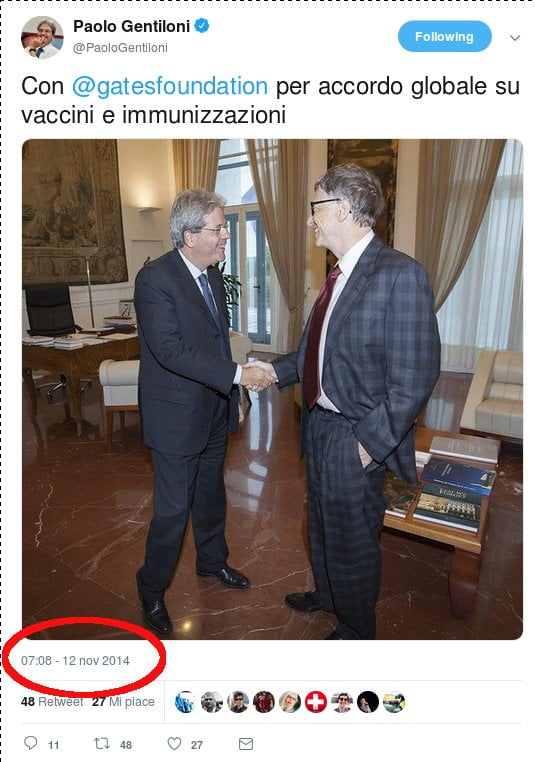
Task: Click the blue verified badge
Action: 202,25
